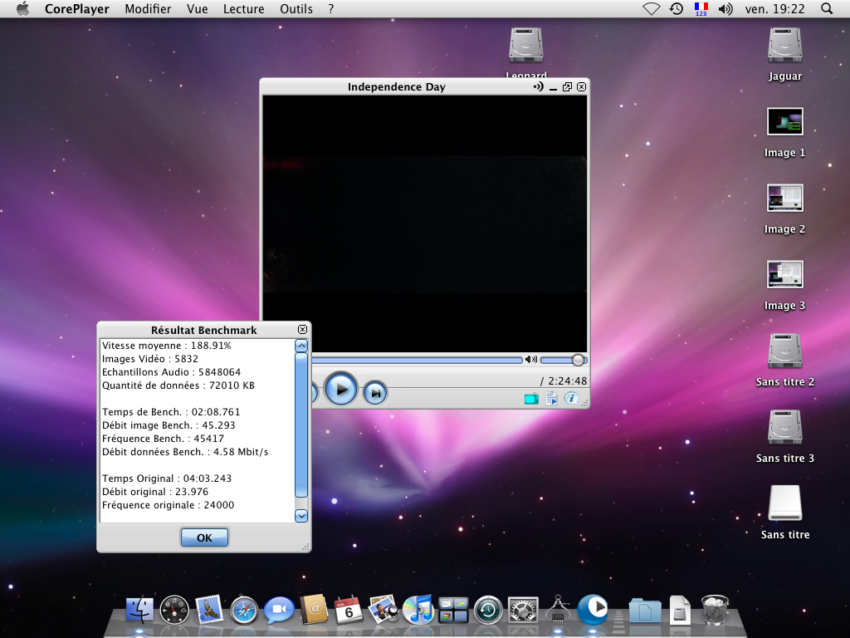This screenshot has width=850, height=638.
Task: Skip to next with the forward button
Action: click(x=375, y=392)
